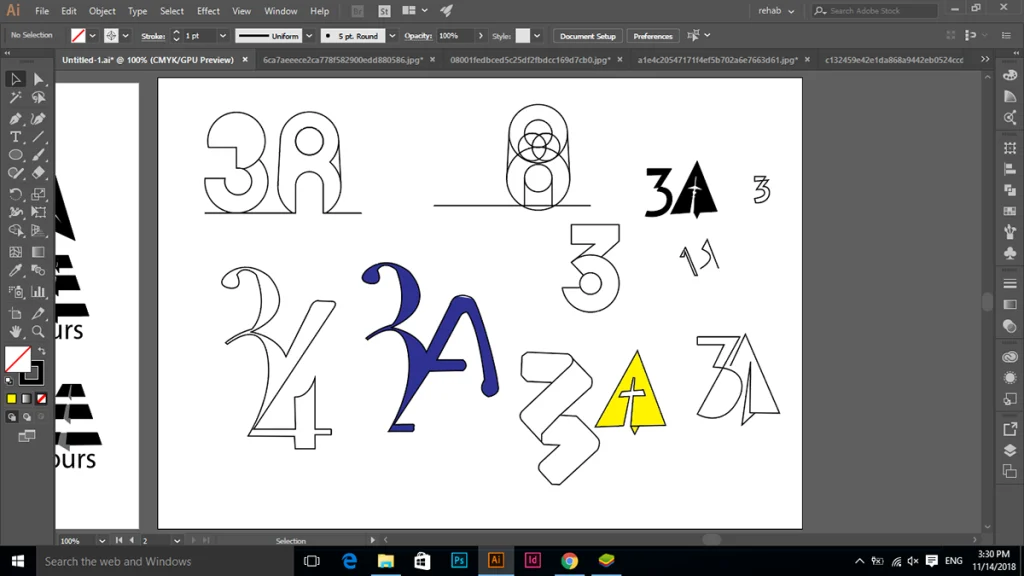The height and width of the screenshot is (576, 1024).
Task: Open the fill color dropdown arrow
Action: coord(92,36)
